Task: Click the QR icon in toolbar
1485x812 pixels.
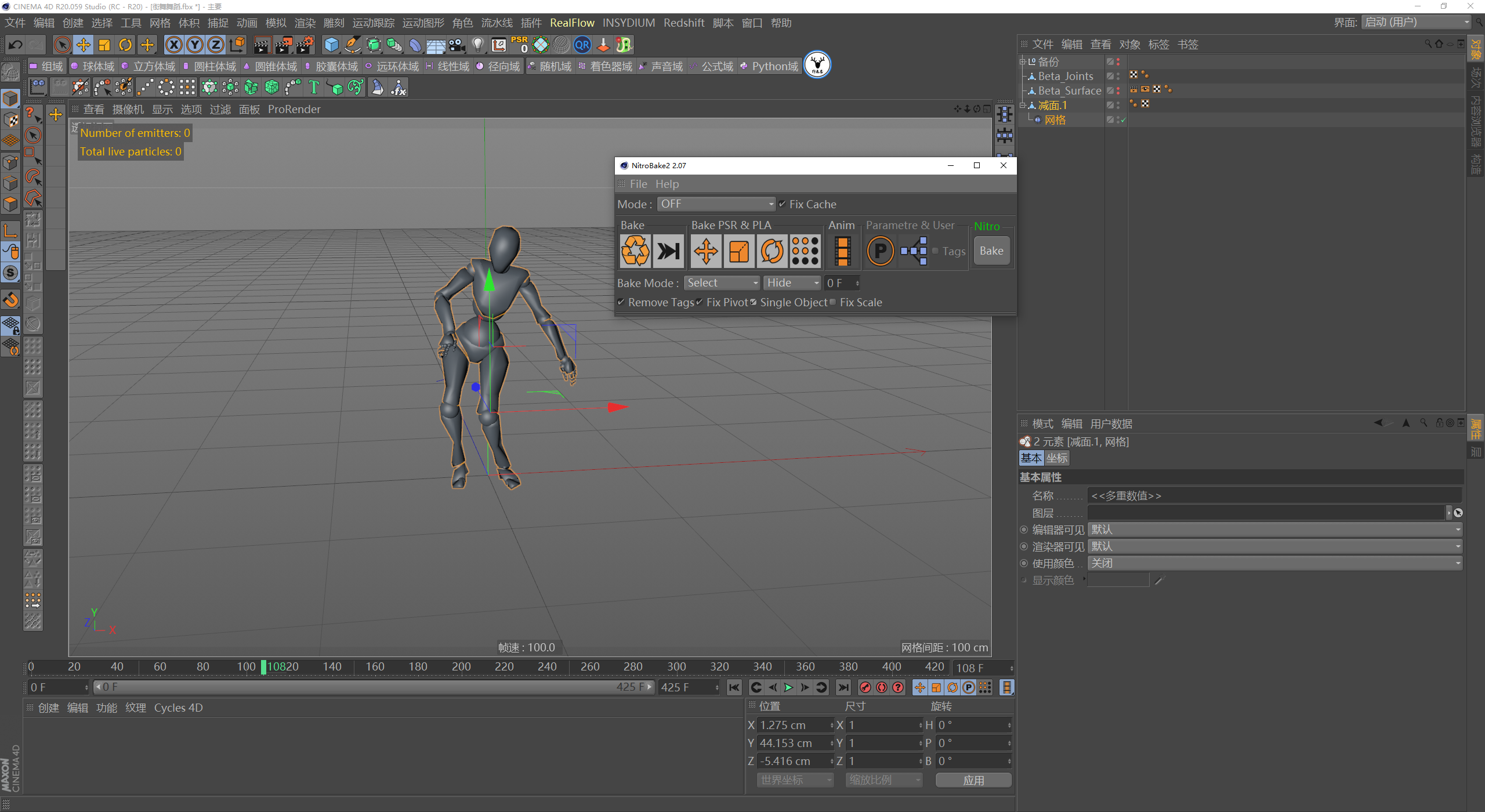Action: [x=582, y=45]
